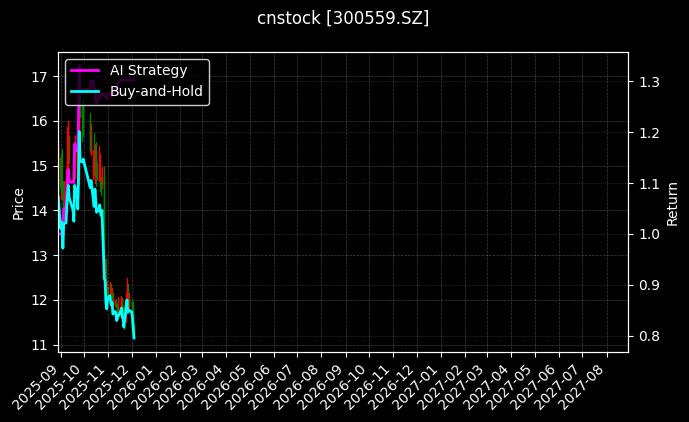Select the AI Strategy legend label

[149, 70]
